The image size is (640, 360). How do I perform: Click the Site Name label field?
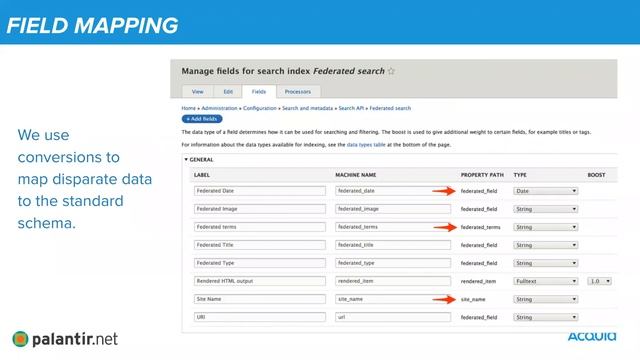click(x=260, y=299)
